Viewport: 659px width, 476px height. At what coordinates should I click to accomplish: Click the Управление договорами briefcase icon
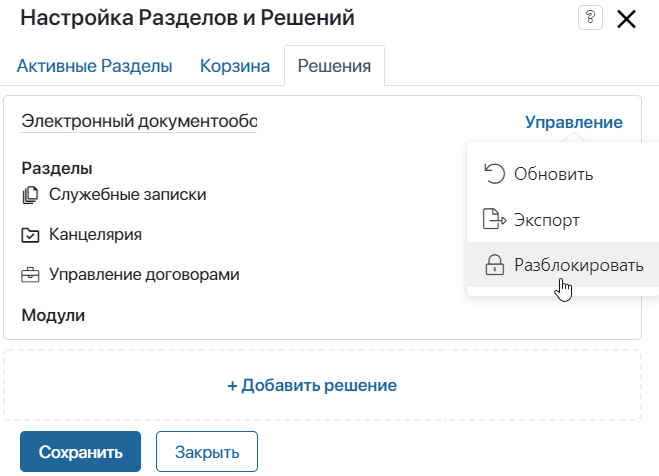tap(30, 275)
